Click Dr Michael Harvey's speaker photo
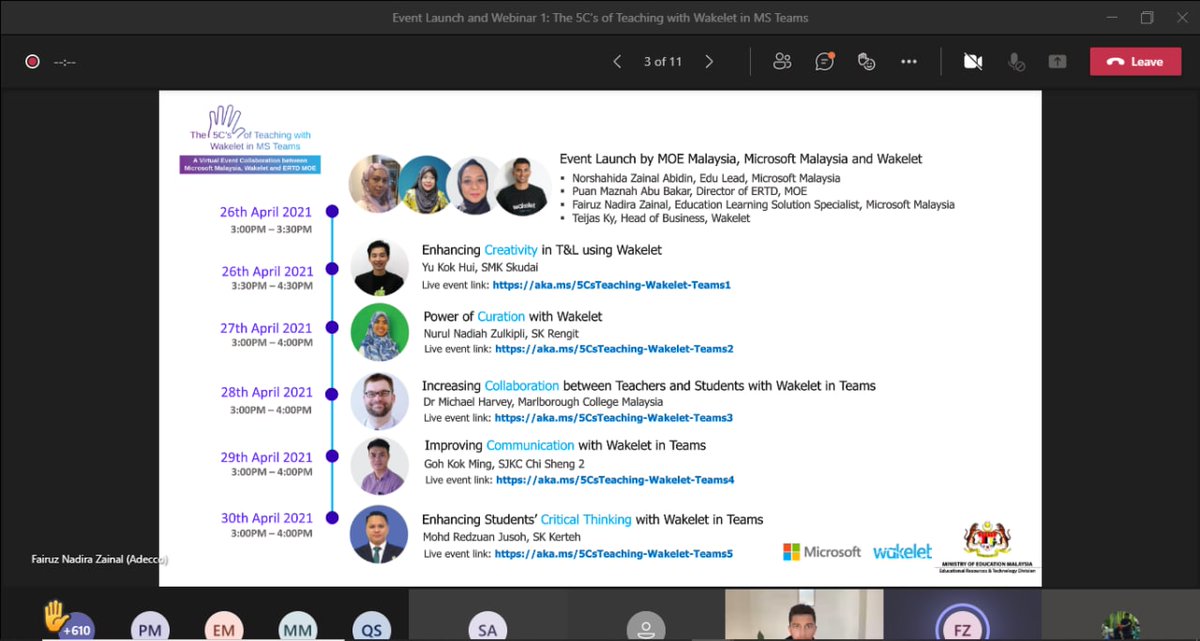Image resolution: width=1200 pixels, height=641 pixels. (x=380, y=401)
